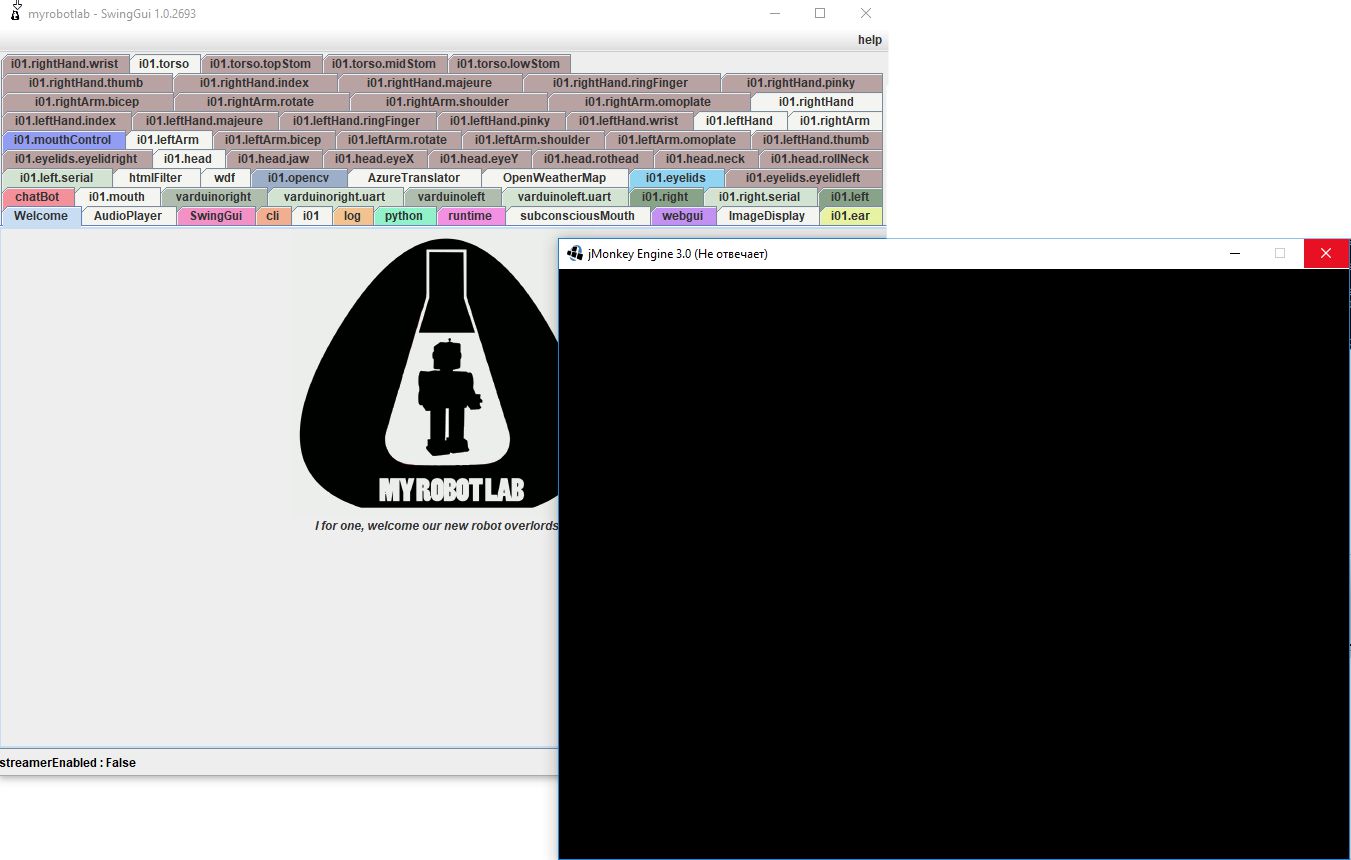Screen dimensions: 1351x860
Task: Open the i01.eyelids.eyelidleft tab
Action: (803, 178)
